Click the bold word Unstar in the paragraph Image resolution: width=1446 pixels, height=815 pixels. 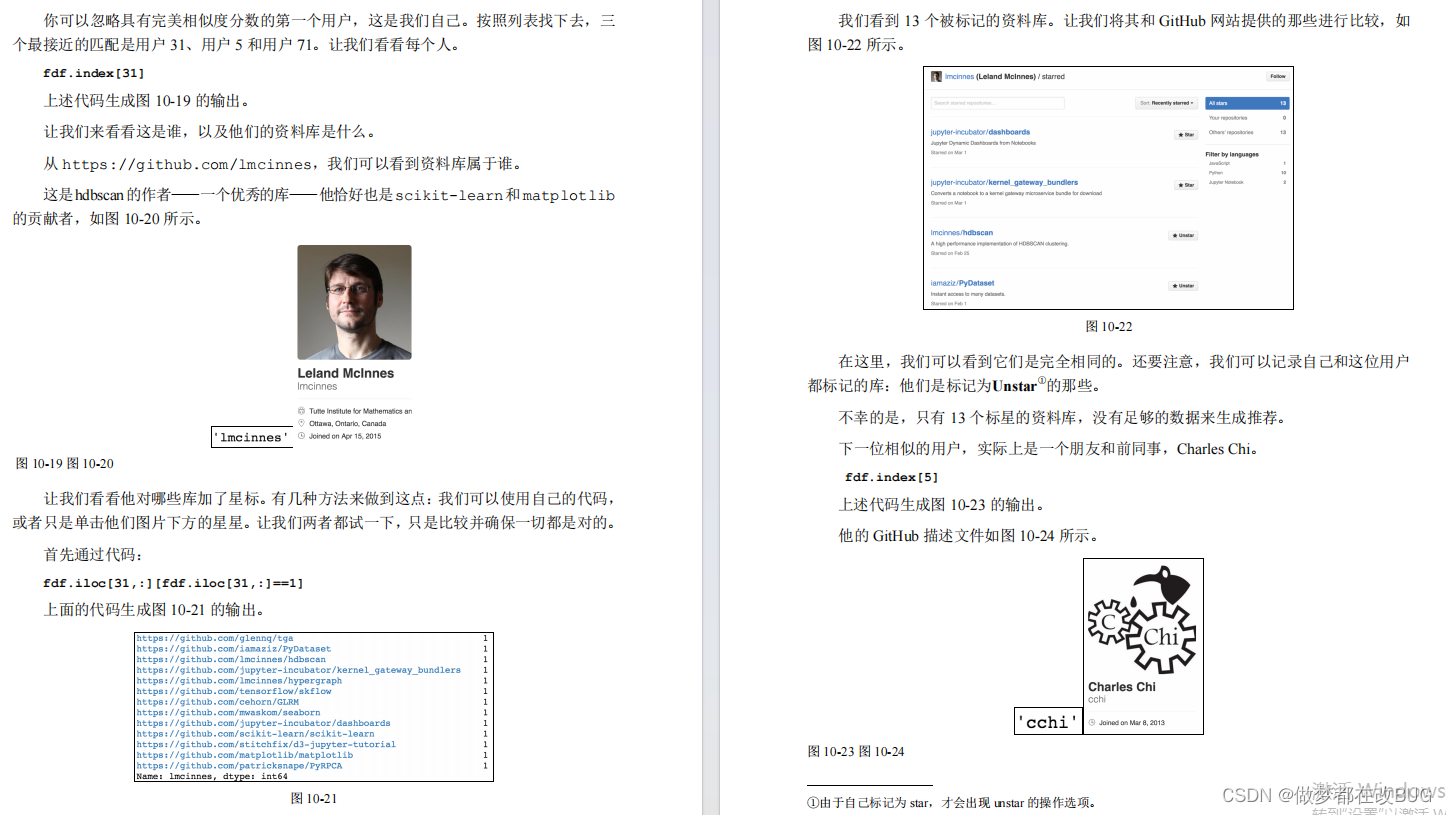point(1014,386)
